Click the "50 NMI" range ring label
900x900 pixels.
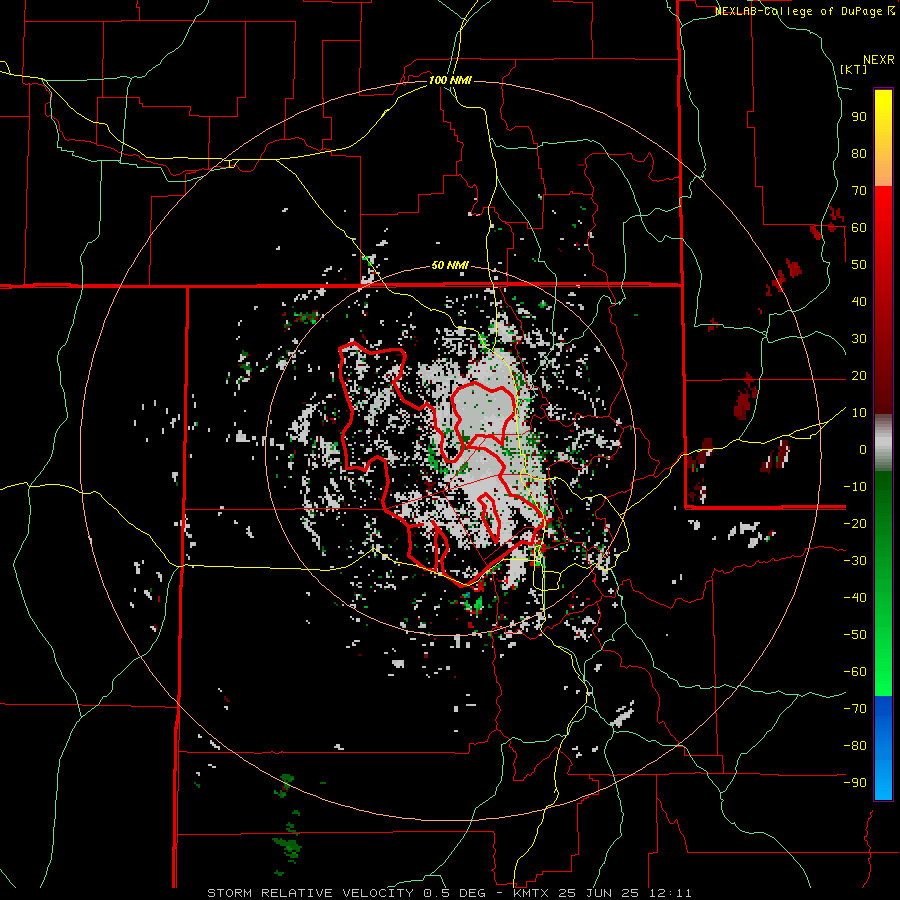pyautogui.click(x=450, y=265)
